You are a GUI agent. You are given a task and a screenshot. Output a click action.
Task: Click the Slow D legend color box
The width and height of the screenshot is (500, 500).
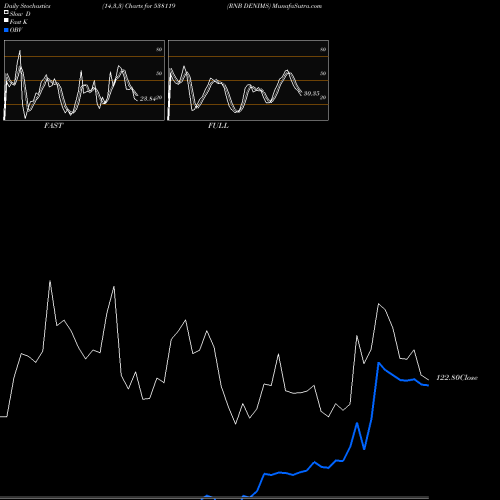(x=6, y=13)
